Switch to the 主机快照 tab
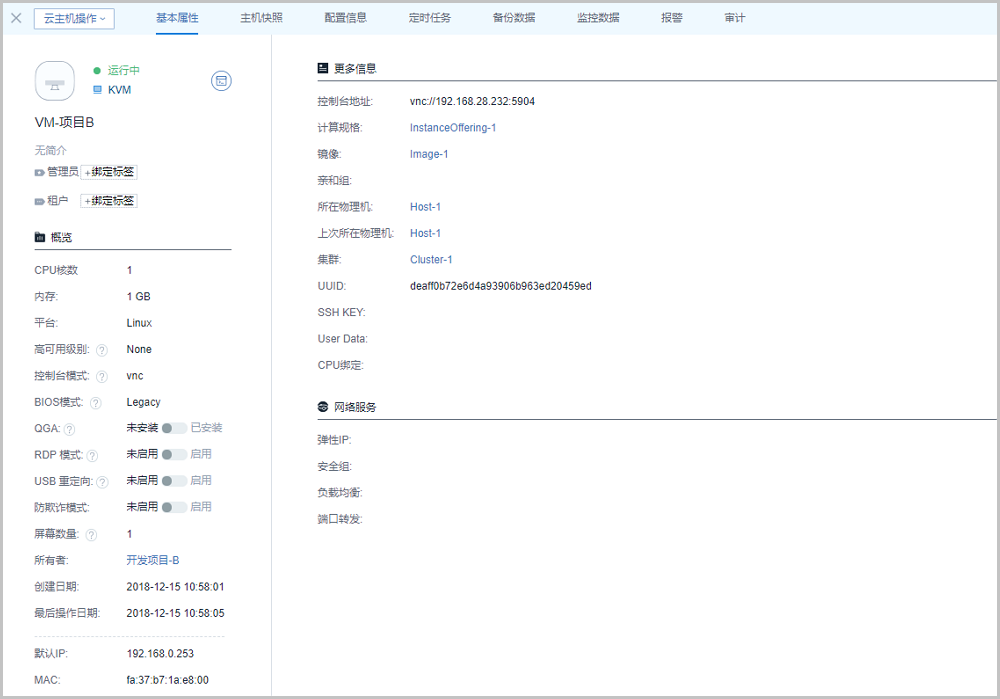 pyautogui.click(x=261, y=18)
